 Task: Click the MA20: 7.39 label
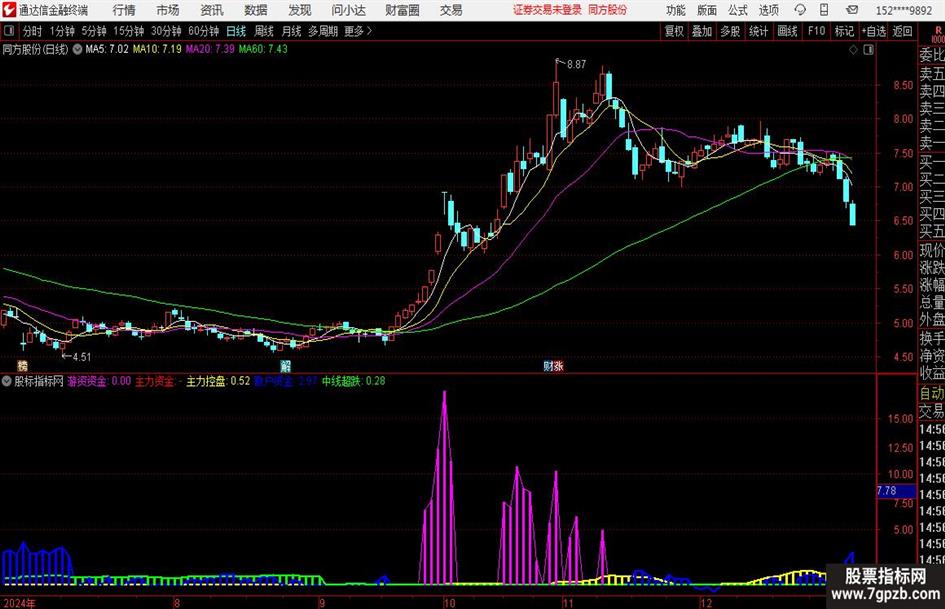(x=210, y=49)
